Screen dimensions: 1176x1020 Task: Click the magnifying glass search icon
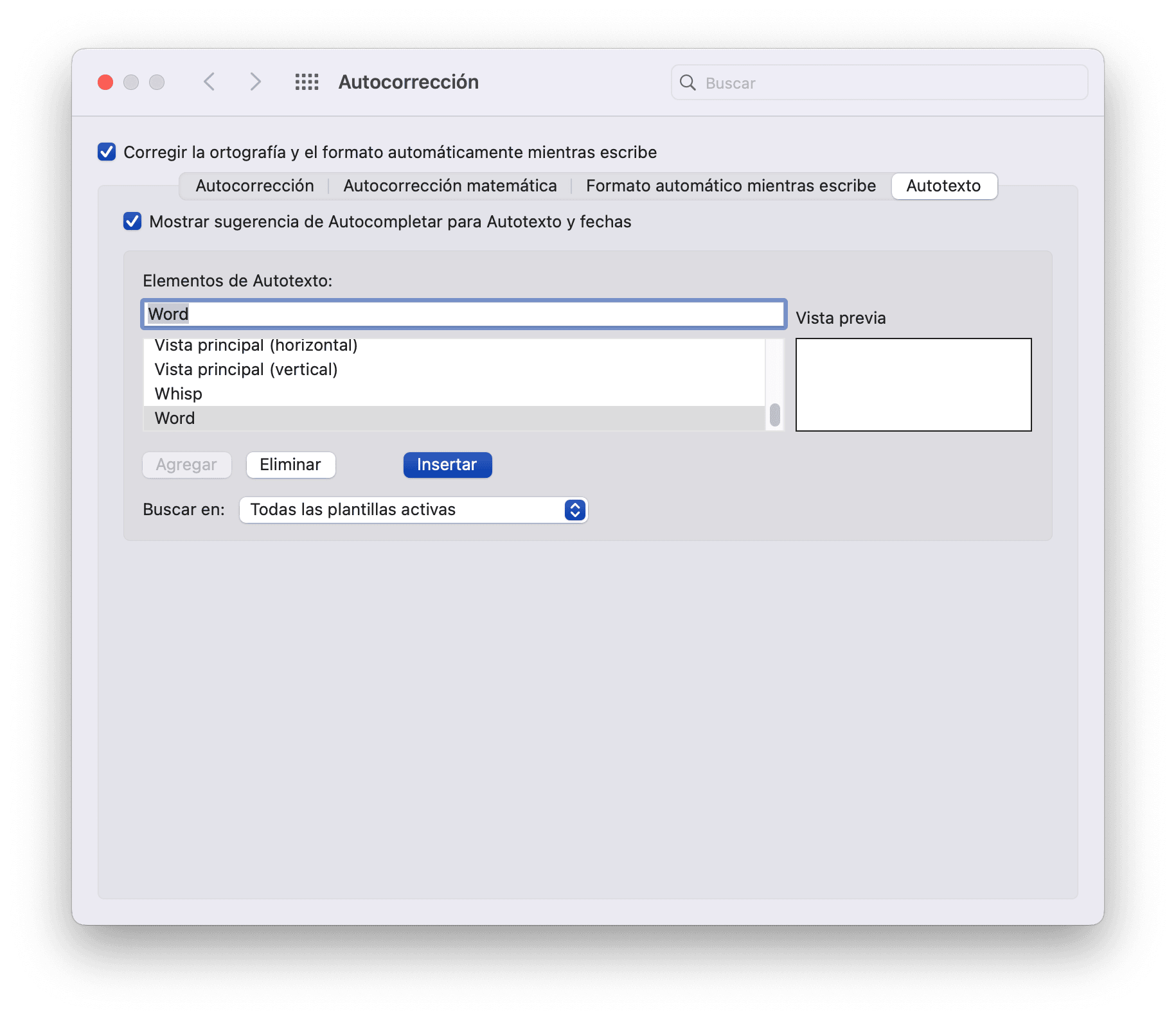pyautogui.click(x=688, y=82)
